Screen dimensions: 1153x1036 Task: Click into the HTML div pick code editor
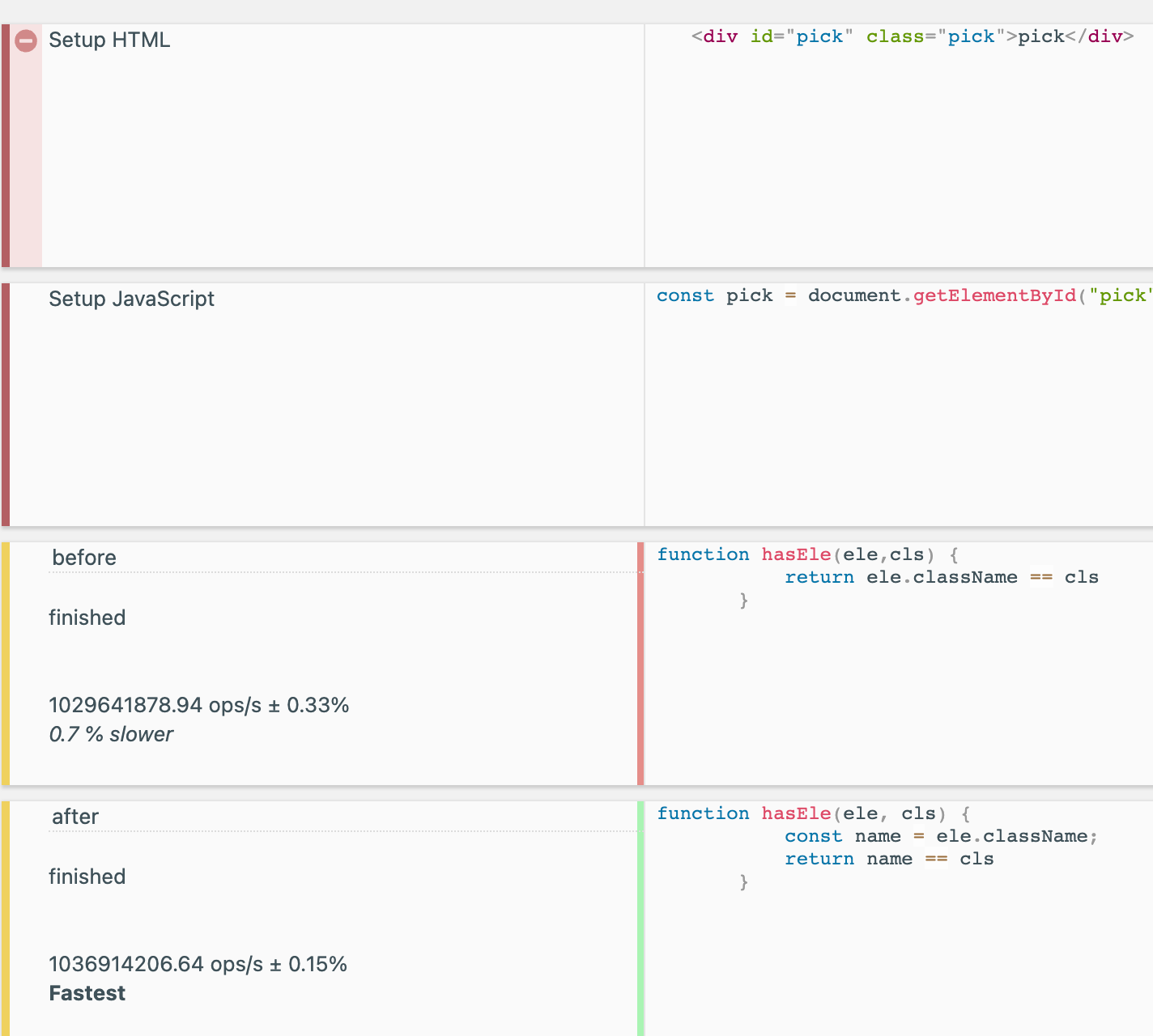[x=912, y=36]
